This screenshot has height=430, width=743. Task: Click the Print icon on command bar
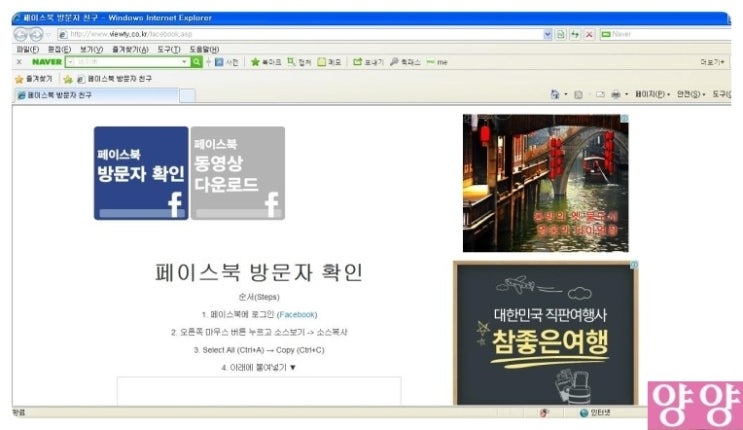[x=616, y=94]
